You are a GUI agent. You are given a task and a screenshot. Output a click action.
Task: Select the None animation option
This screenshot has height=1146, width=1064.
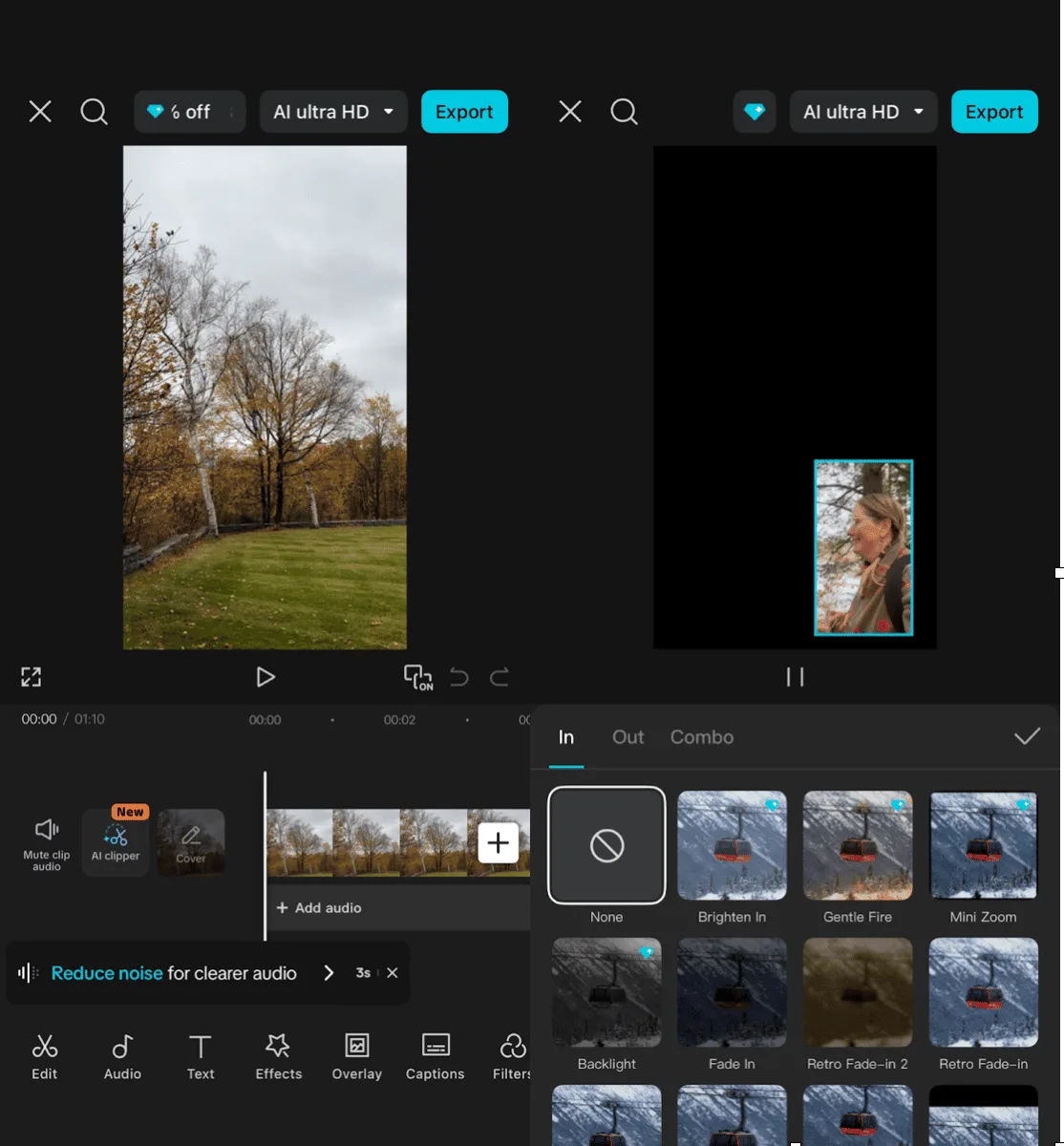pos(606,845)
